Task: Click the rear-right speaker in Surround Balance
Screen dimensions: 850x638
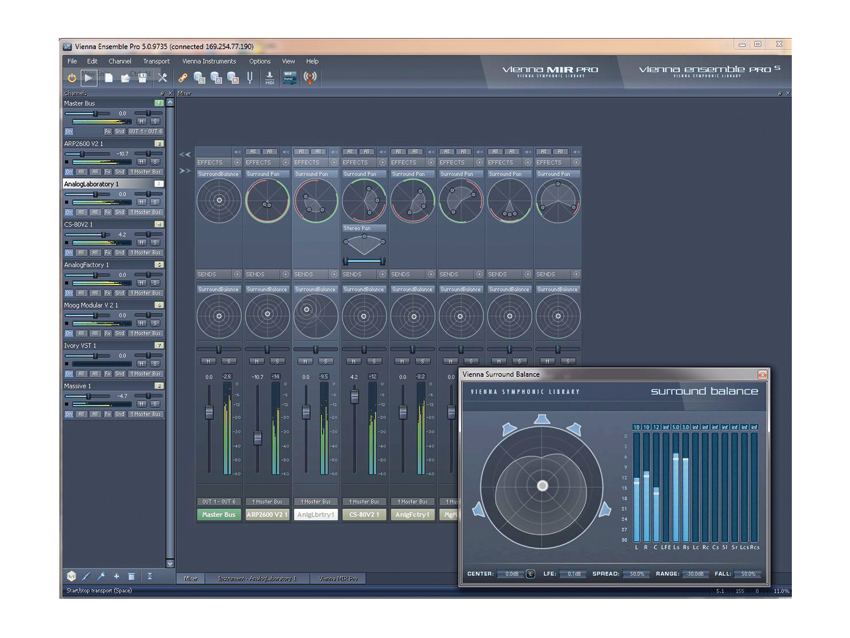Action: point(605,509)
